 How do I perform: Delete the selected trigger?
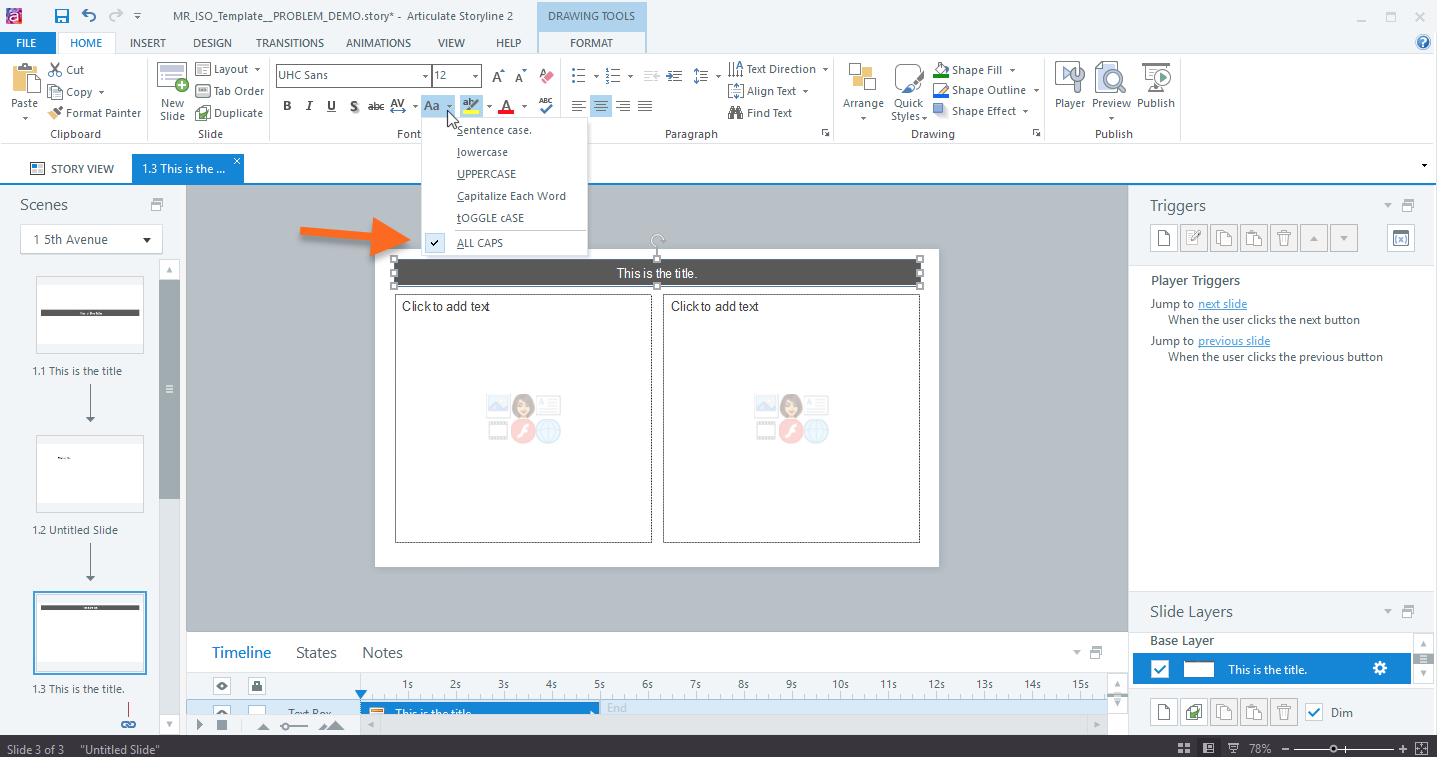click(x=1283, y=237)
